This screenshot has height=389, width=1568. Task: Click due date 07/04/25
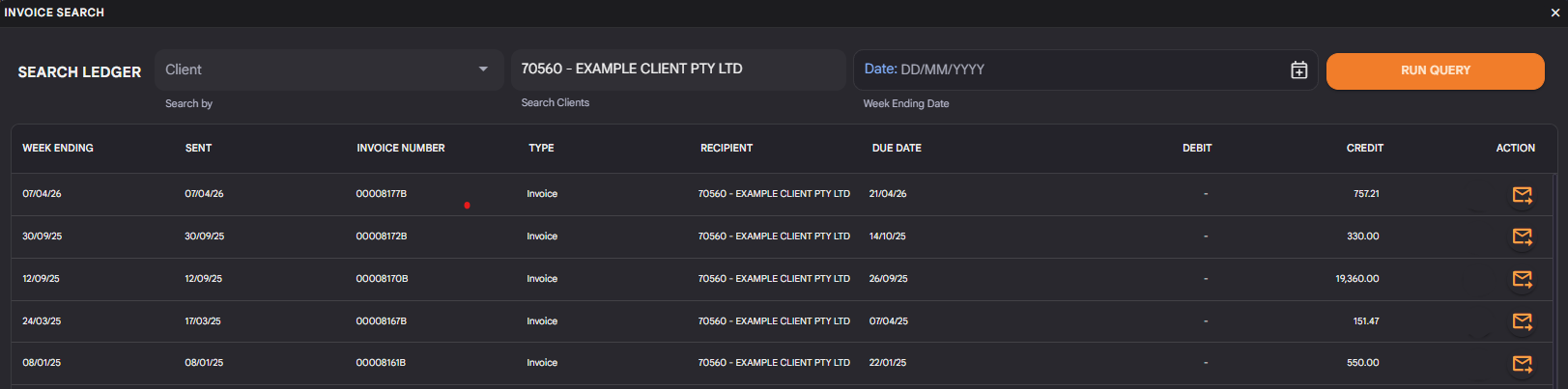tap(889, 321)
